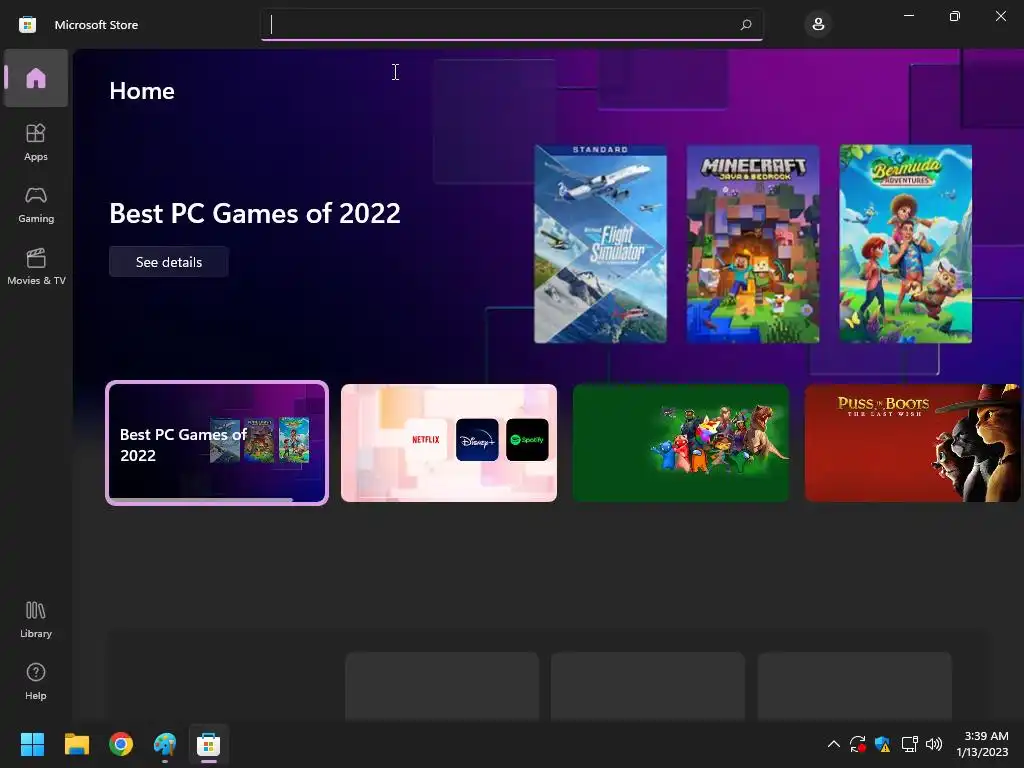Open the Movies & TV section
Screen dimensions: 1024x768
[x=36, y=266]
